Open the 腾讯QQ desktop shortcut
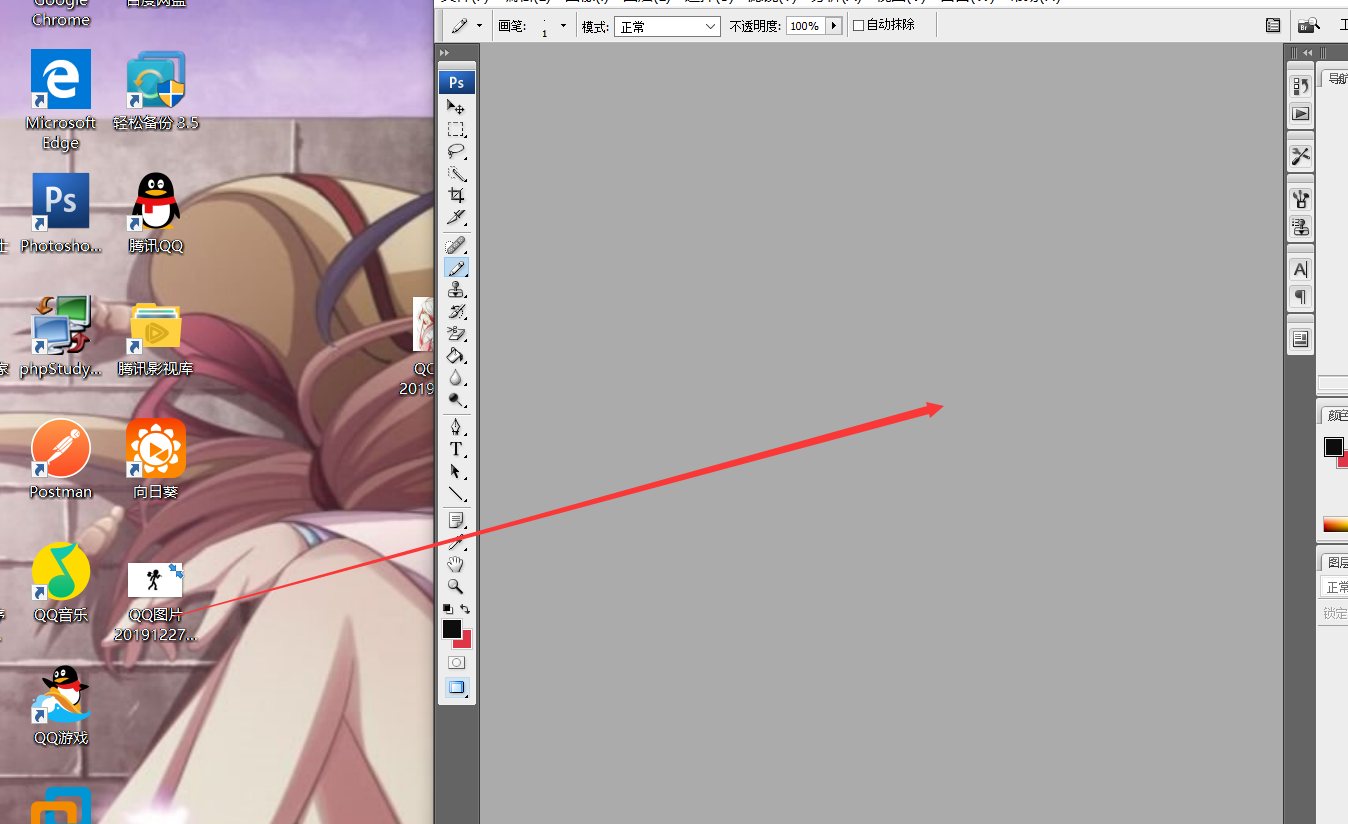 pos(156,213)
